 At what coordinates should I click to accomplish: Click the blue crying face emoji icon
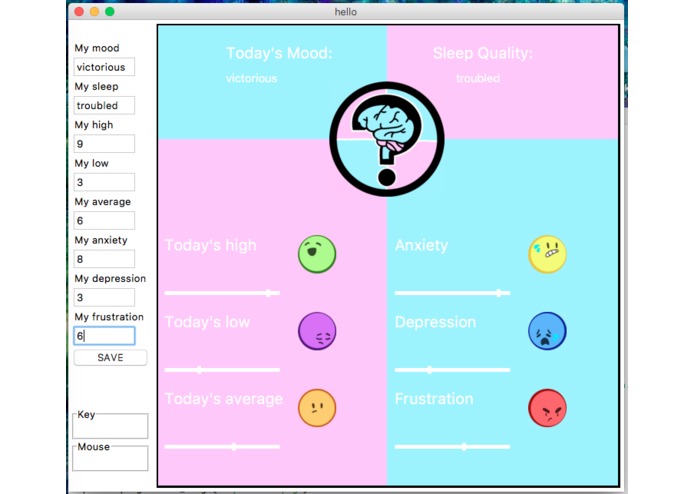pos(547,331)
